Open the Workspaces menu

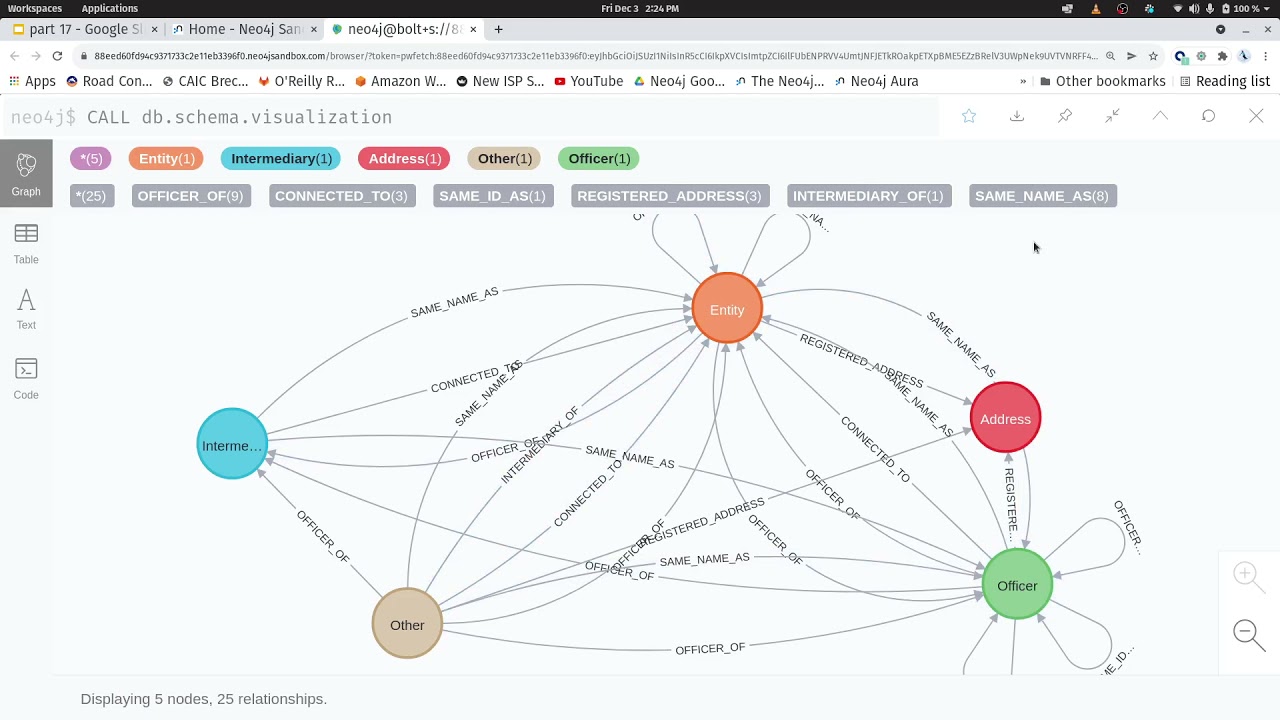click(x=35, y=8)
